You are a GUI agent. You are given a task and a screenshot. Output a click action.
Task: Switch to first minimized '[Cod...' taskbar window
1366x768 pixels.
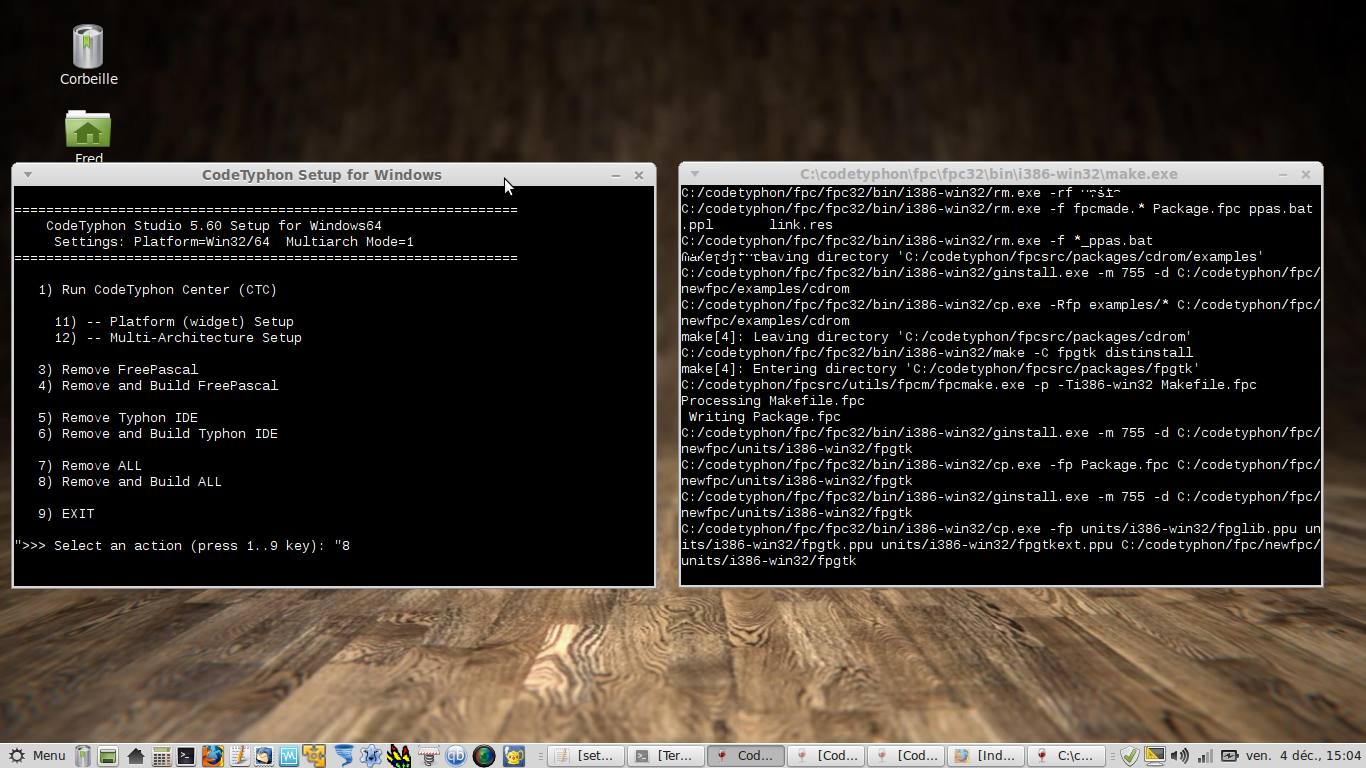click(x=826, y=756)
